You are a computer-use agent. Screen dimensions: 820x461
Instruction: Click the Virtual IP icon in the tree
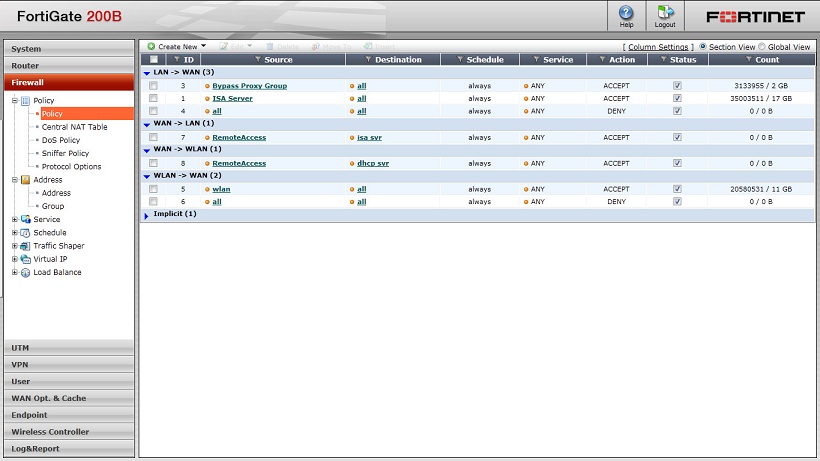pos(25,259)
